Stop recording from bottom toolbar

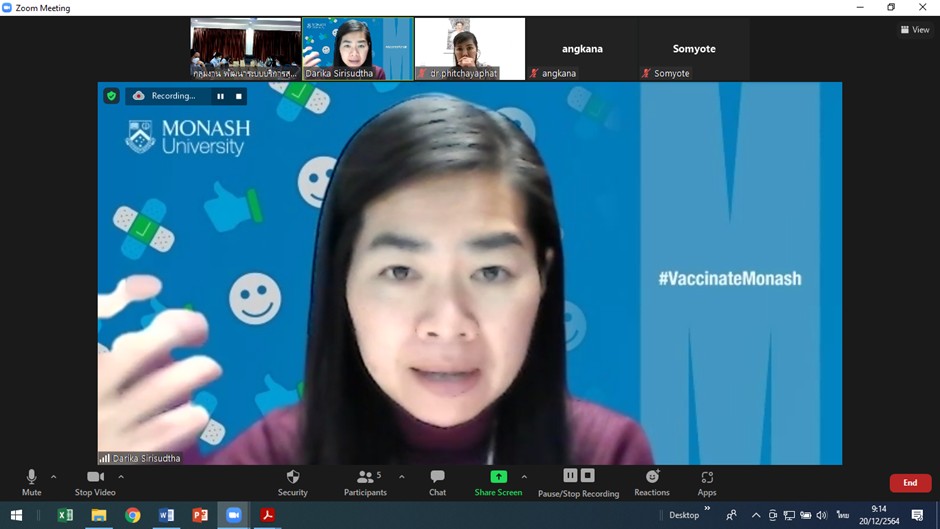[x=588, y=476]
